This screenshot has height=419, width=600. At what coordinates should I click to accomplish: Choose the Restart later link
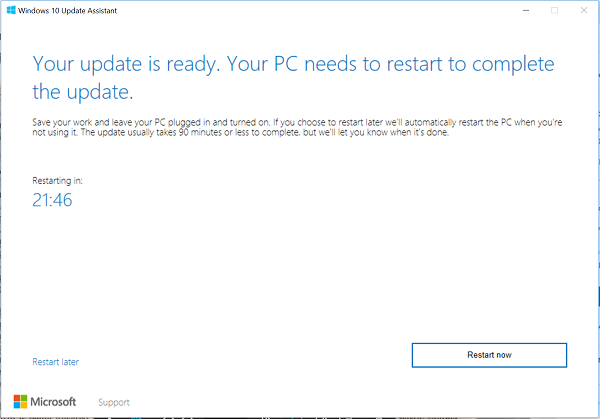coord(55,362)
